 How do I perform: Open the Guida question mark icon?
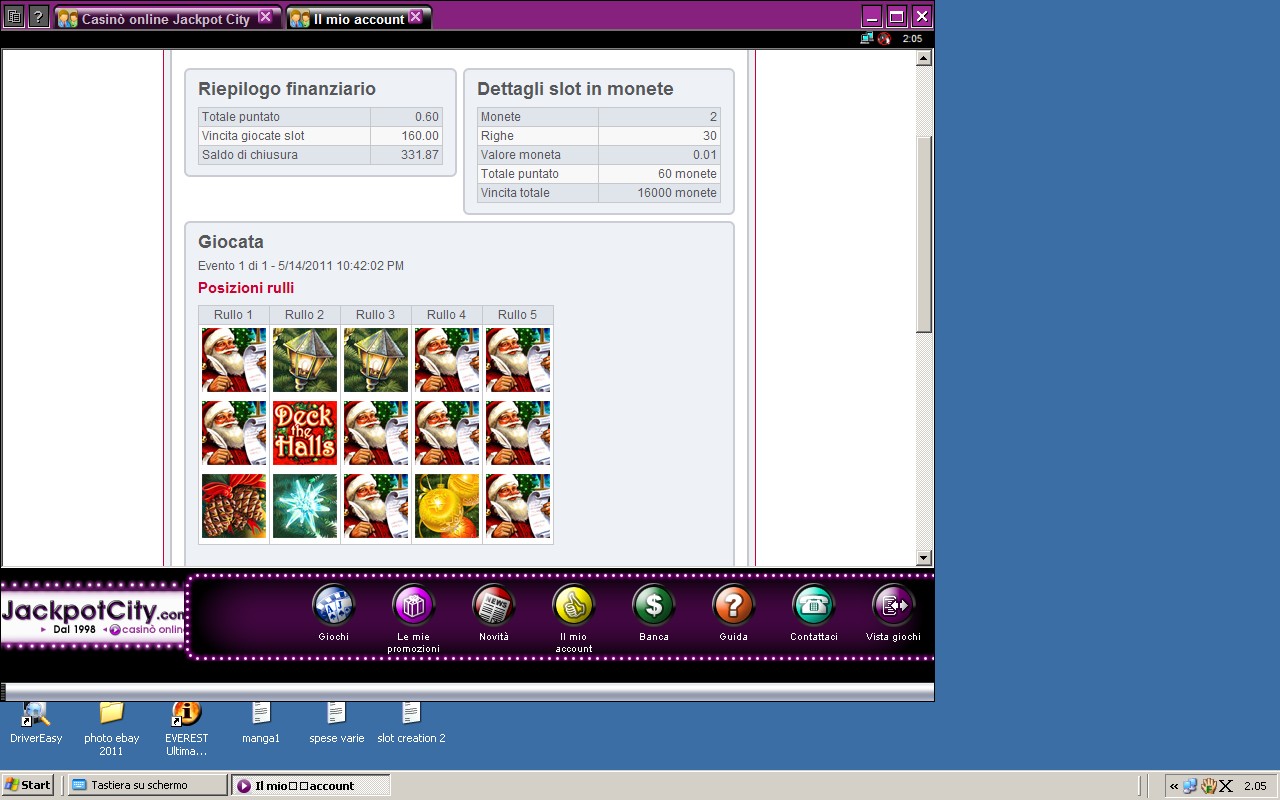733,605
